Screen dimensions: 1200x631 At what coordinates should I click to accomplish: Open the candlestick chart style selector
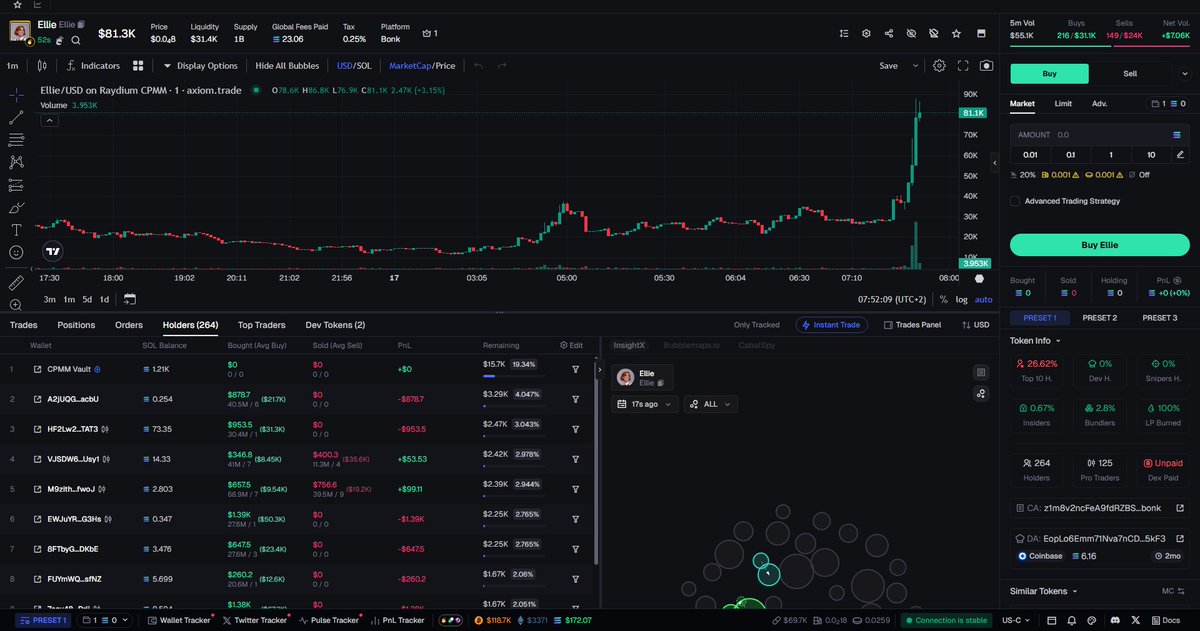point(41,66)
